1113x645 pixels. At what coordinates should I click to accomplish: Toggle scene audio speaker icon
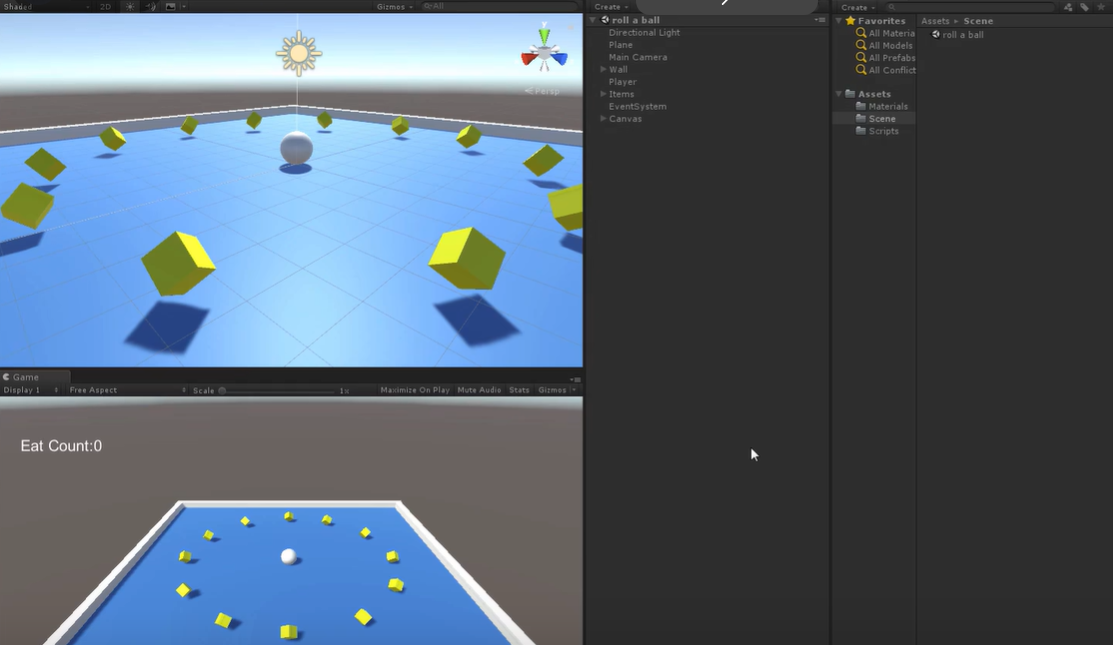tap(151, 6)
